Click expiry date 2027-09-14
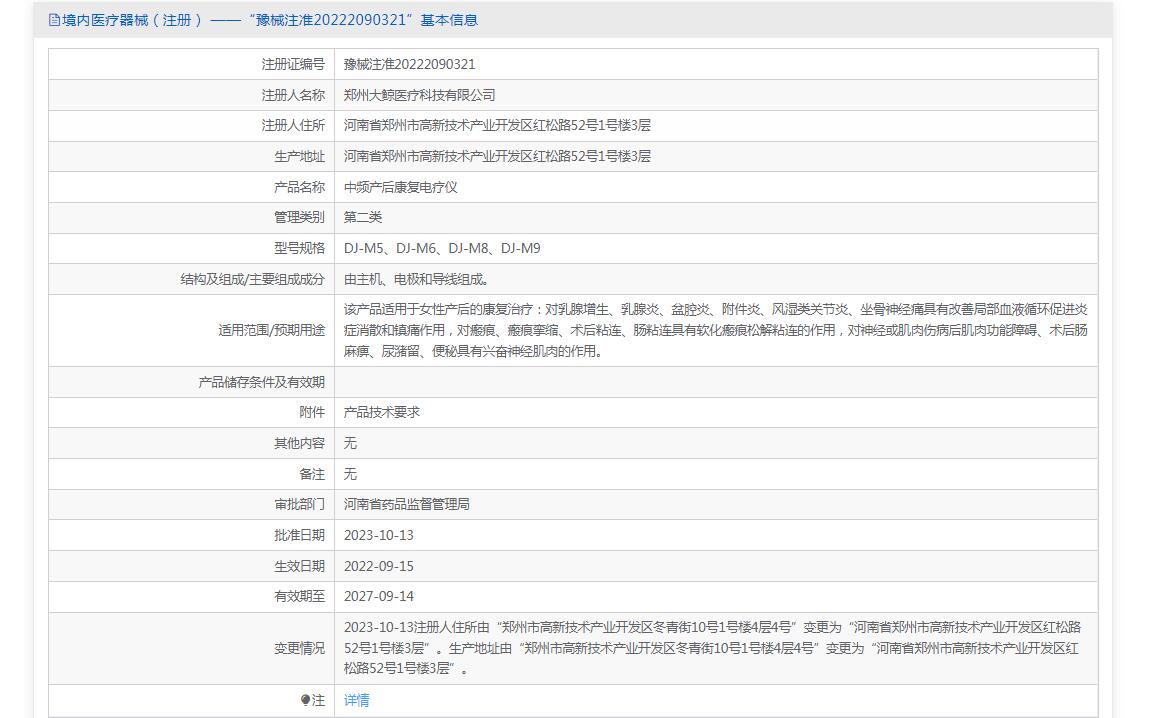 click(x=378, y=597)
